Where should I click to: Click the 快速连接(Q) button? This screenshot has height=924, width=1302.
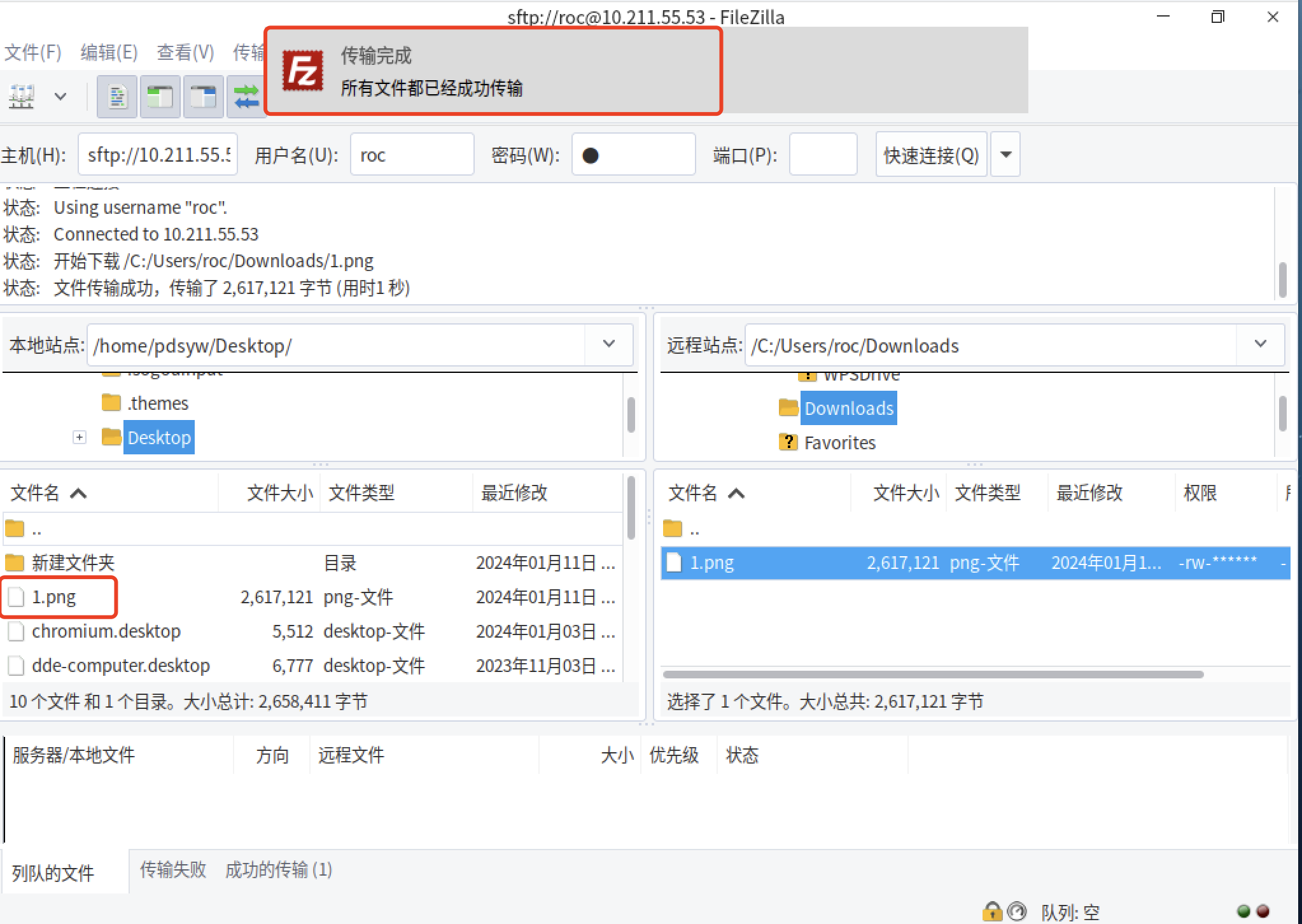pos(930,155)
